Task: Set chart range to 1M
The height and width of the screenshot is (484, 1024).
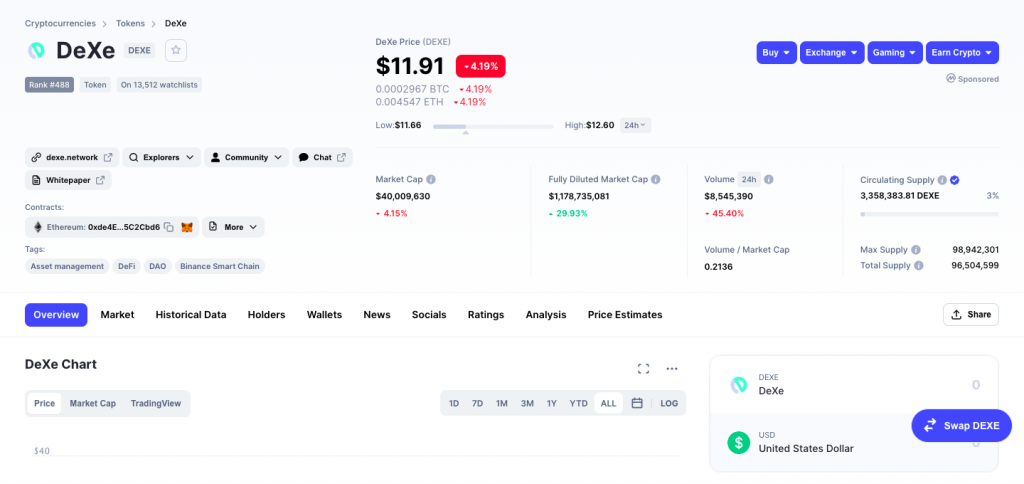Action: click(x=502, y=404)
